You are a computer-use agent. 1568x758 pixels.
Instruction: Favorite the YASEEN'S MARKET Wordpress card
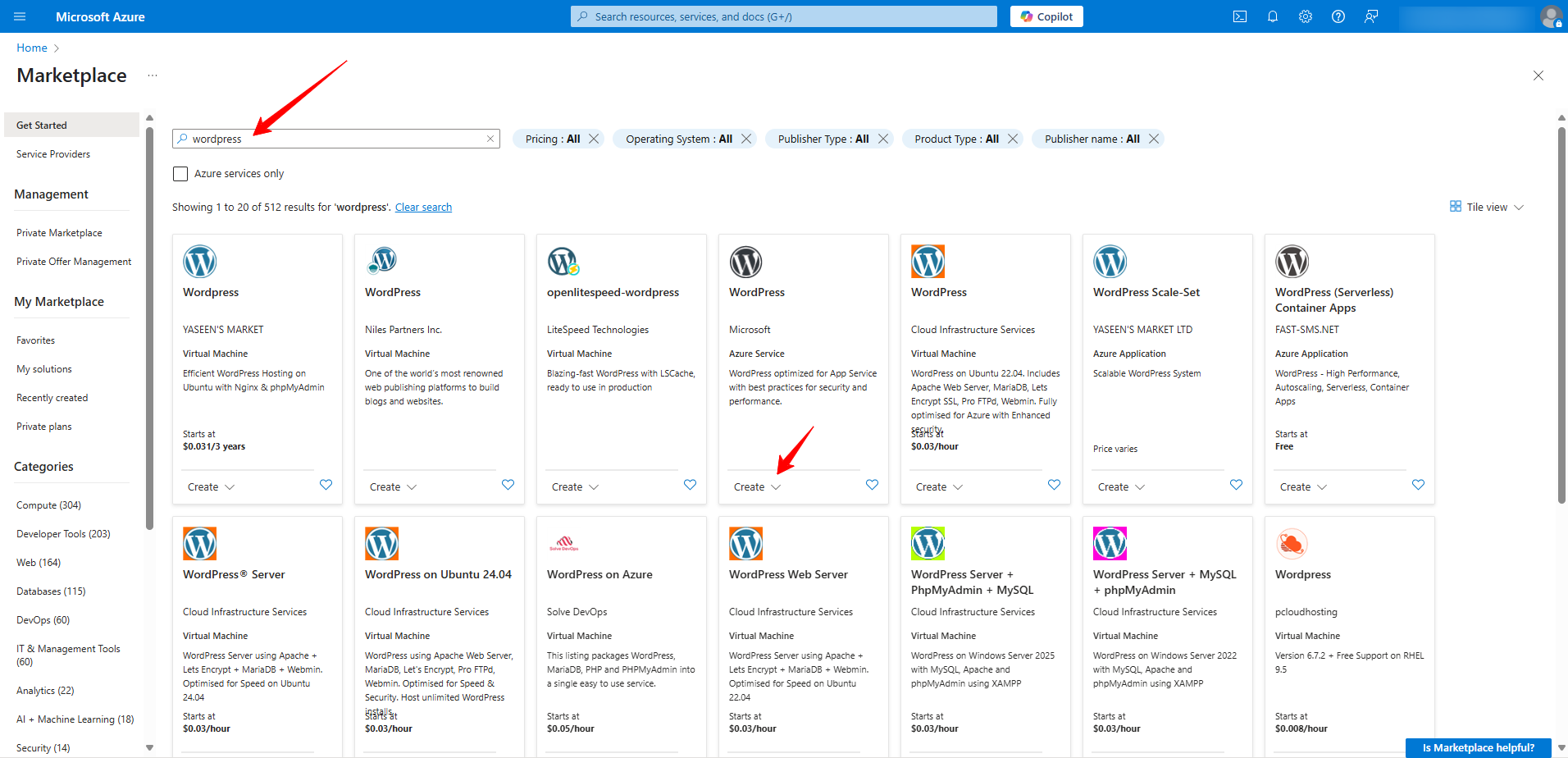(326, 485)
